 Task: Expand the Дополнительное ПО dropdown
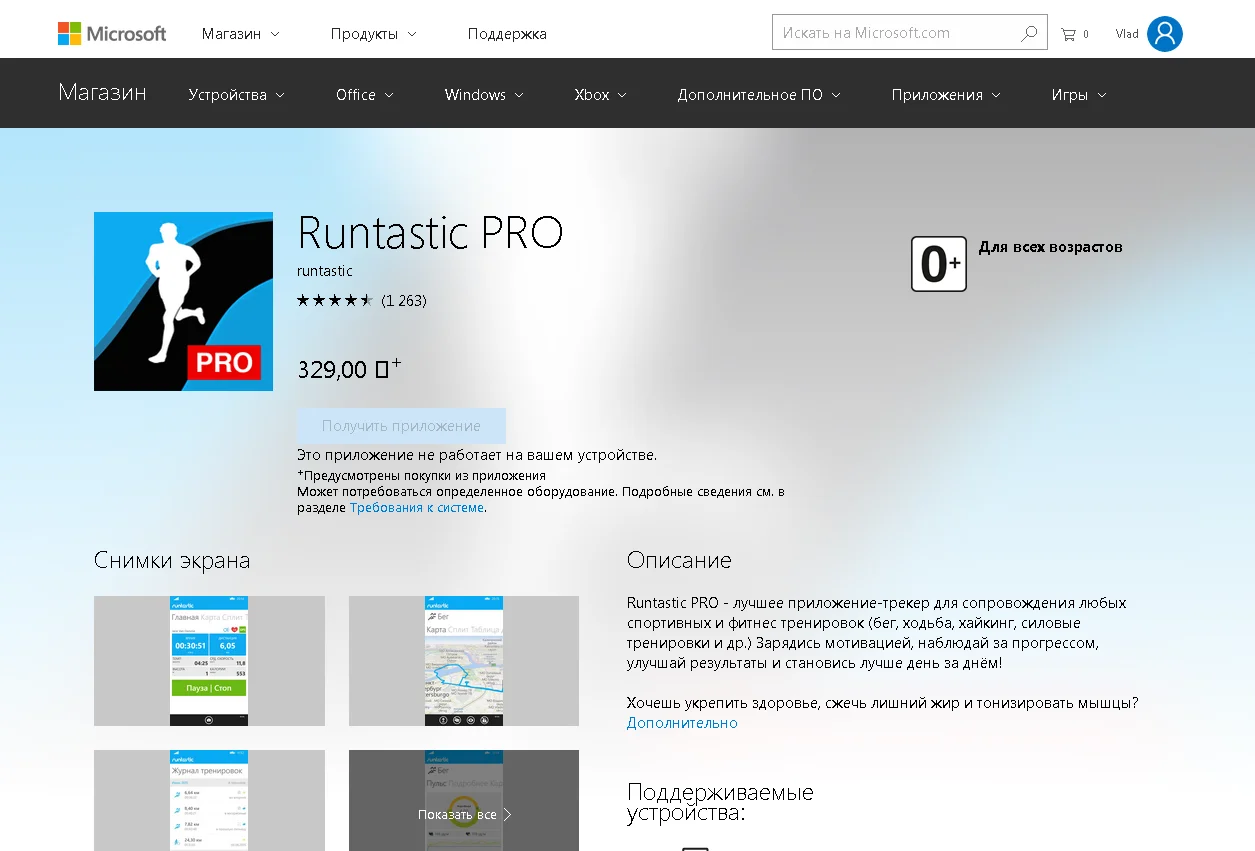point(759,95)
